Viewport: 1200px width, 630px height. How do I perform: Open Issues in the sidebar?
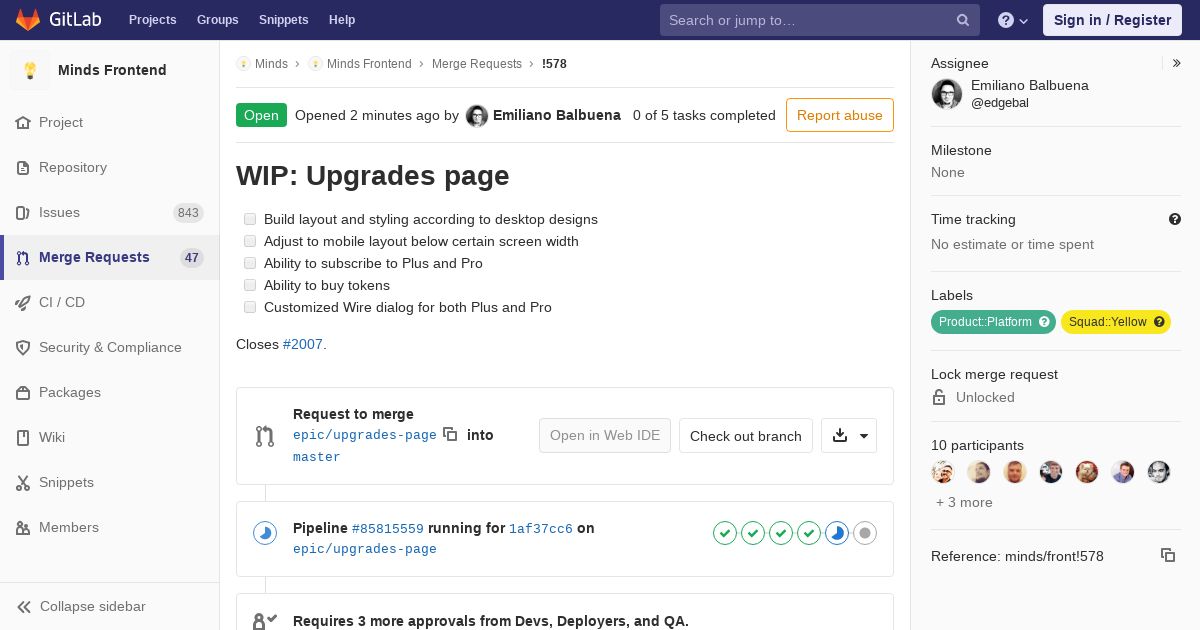[x=110, y=212]
